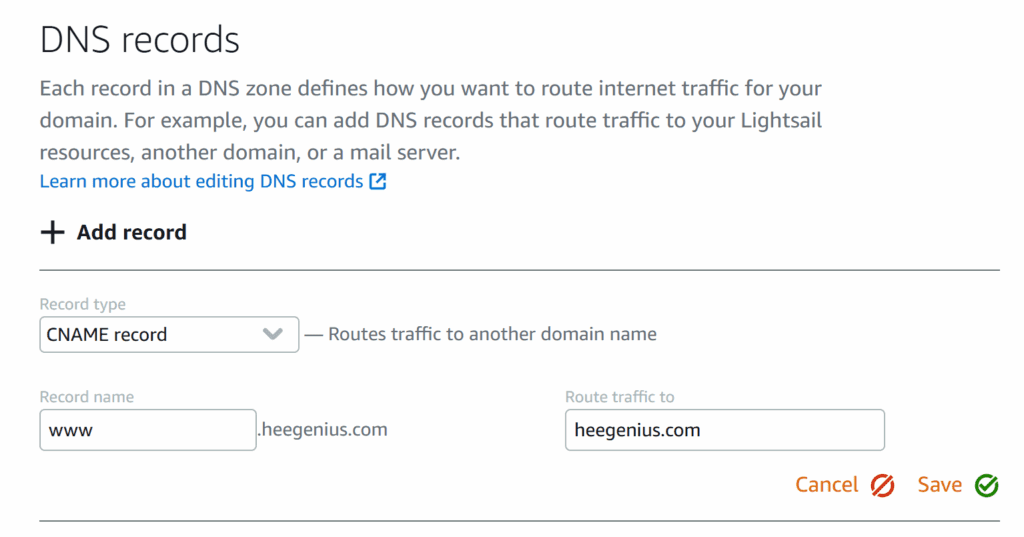Click the Route traffic to label
This screenshot has height=537, width=1024.
619,397
